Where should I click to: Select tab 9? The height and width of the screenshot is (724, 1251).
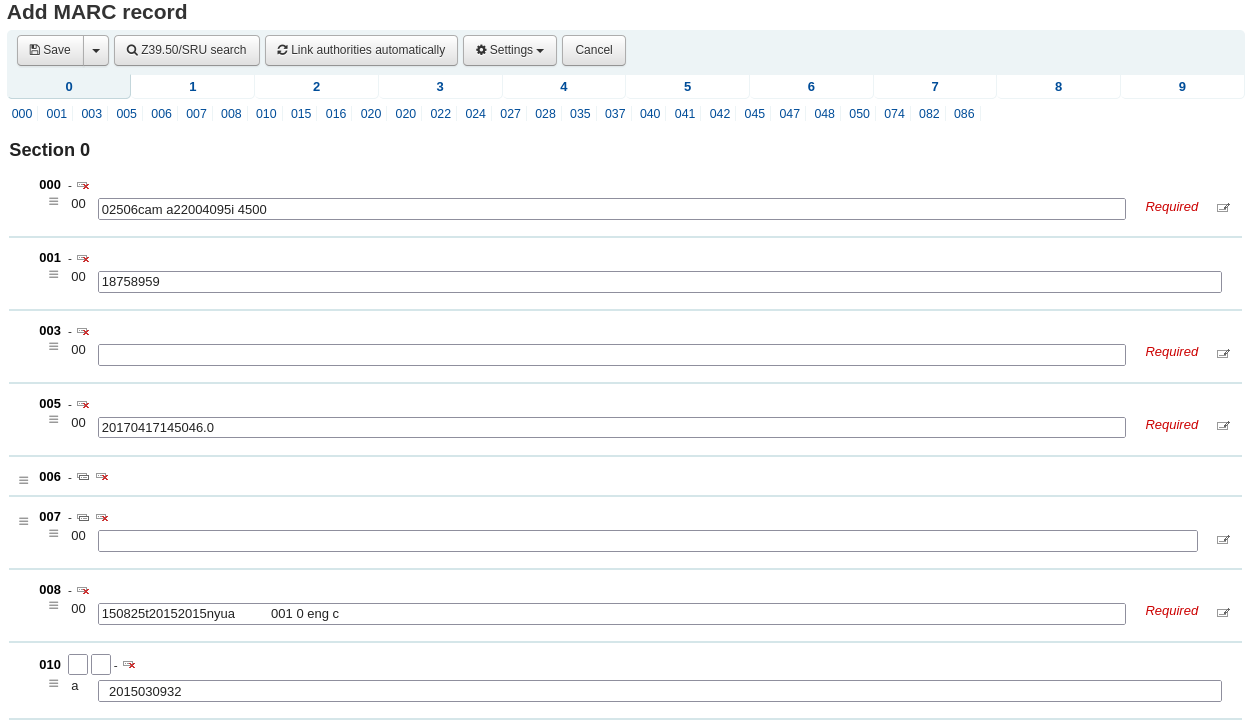[x=1181, y=87]
